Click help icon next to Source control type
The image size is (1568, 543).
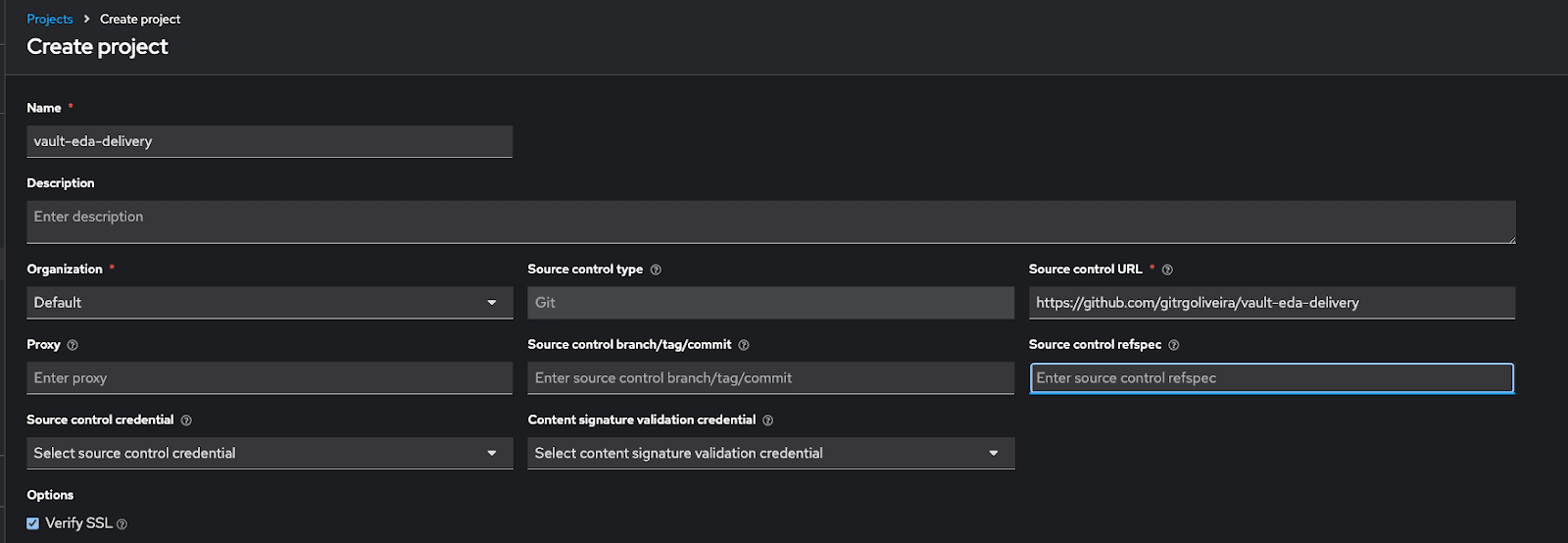(656, 270)
